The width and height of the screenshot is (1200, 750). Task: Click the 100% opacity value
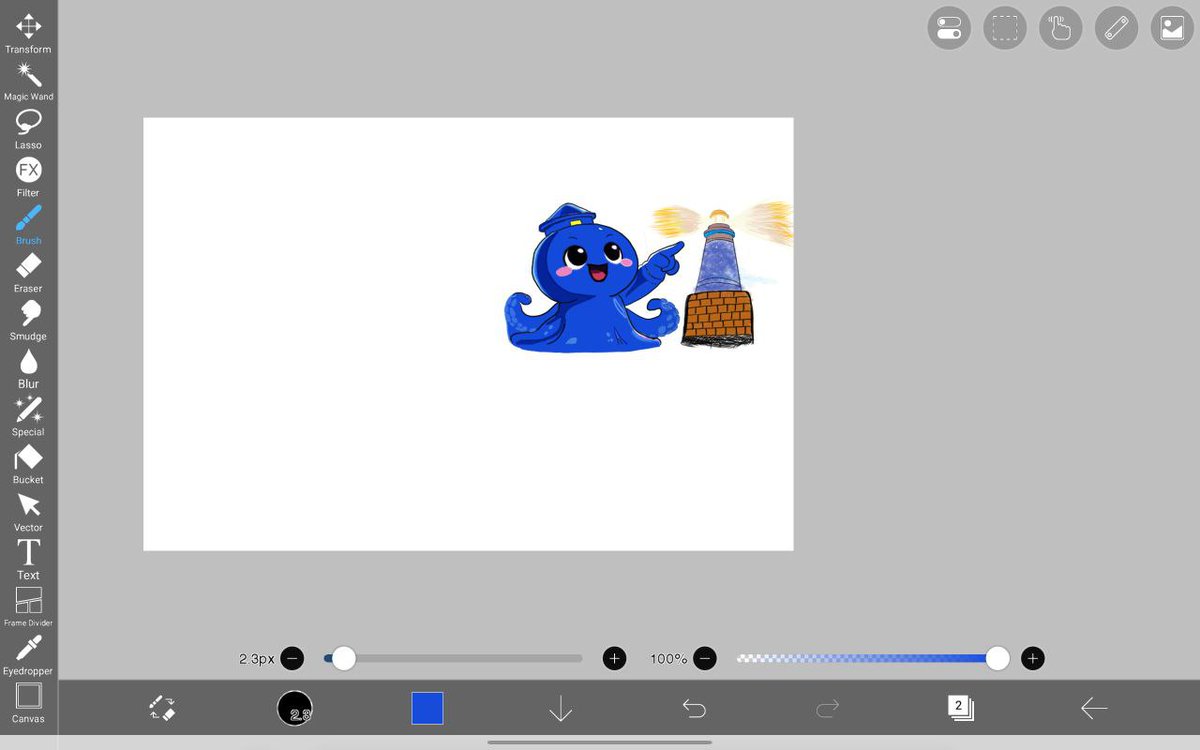click(668, 659)
